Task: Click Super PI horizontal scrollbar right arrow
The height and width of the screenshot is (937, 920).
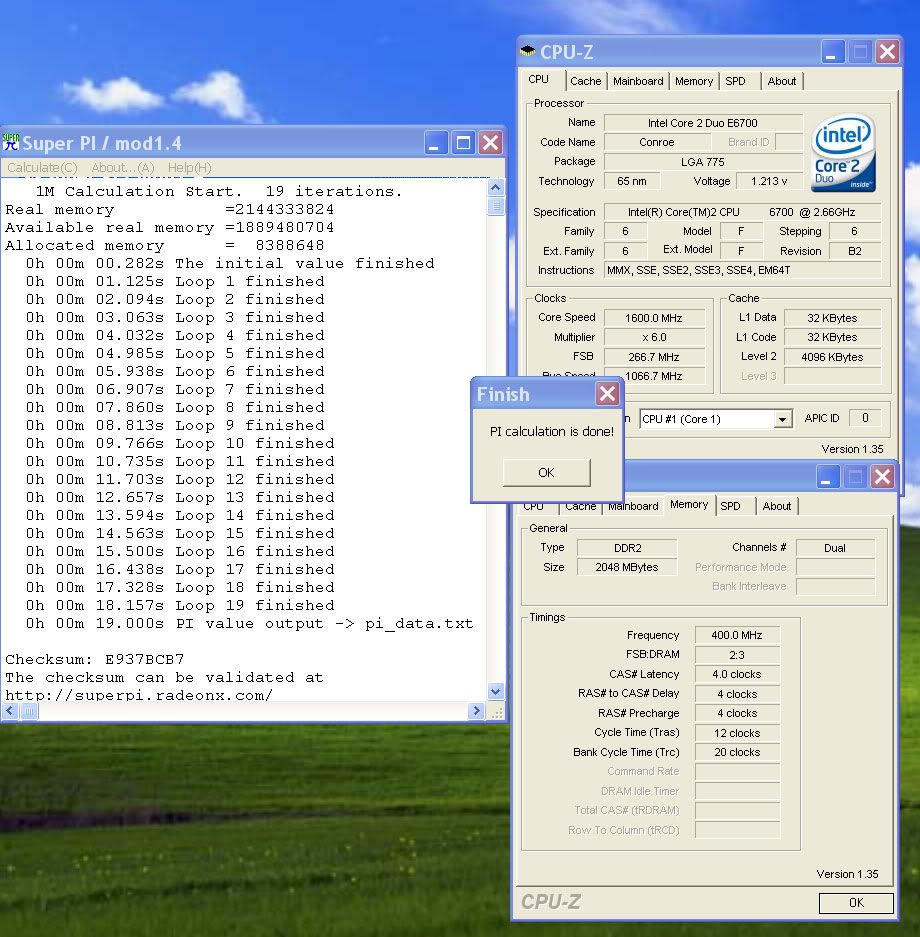Action: pyautogui.click(x=476, y=711)
